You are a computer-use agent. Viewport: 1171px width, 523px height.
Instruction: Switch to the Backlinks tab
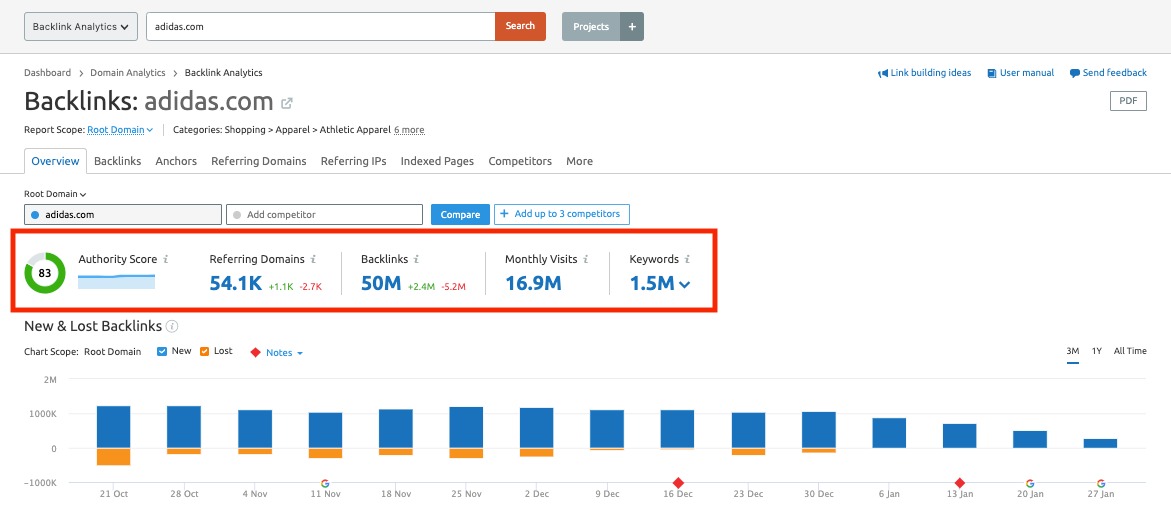117,161
